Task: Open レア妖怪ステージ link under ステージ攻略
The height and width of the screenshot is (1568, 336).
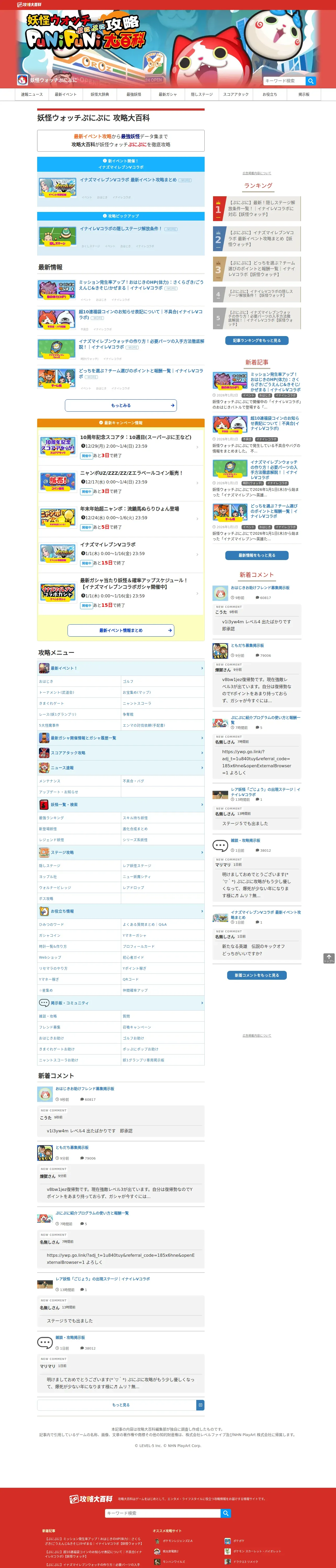Action: coord(137,865)
